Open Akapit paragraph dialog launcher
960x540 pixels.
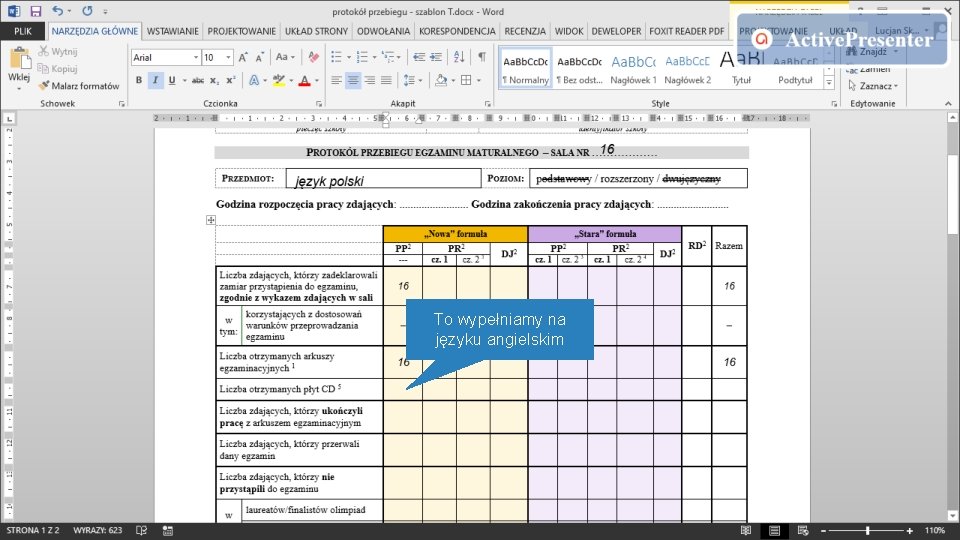pos(488,104)
